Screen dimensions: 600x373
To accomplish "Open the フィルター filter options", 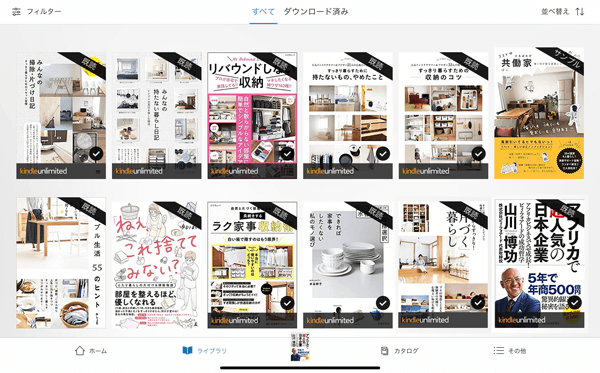I will (x=44, y=12).
